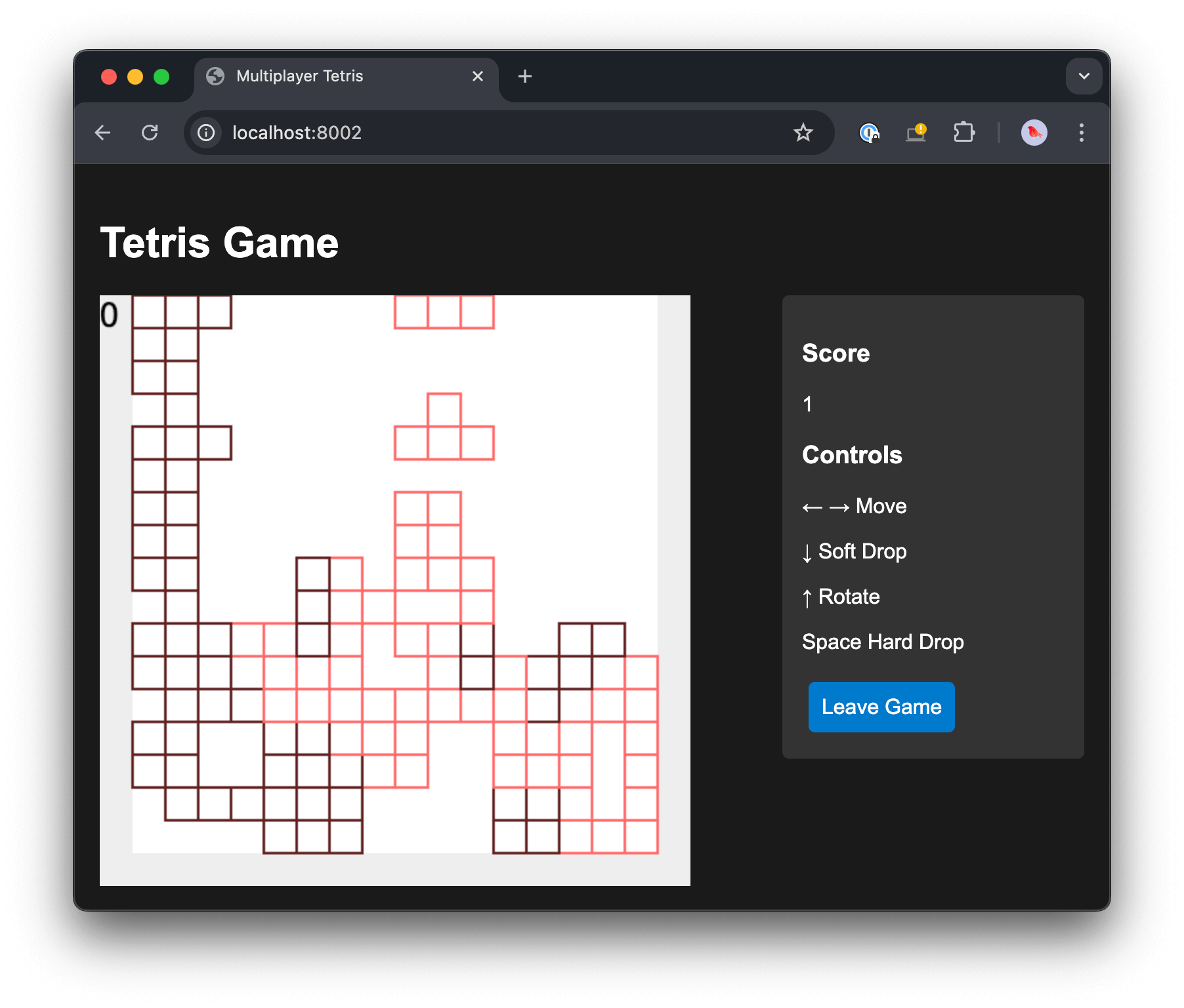Open the Chrome three-dot menu
The height and width of the screenshot is (1008, 1184).
[x=1082, y=133]
